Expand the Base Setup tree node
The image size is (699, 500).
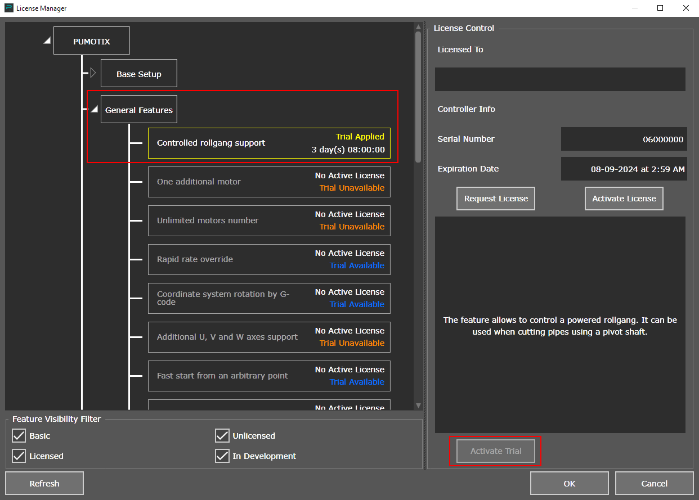pyautogui.click(x=93, y=73)
